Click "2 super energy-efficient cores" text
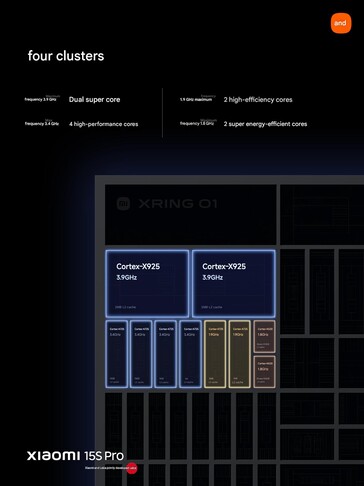 (265, 124)
